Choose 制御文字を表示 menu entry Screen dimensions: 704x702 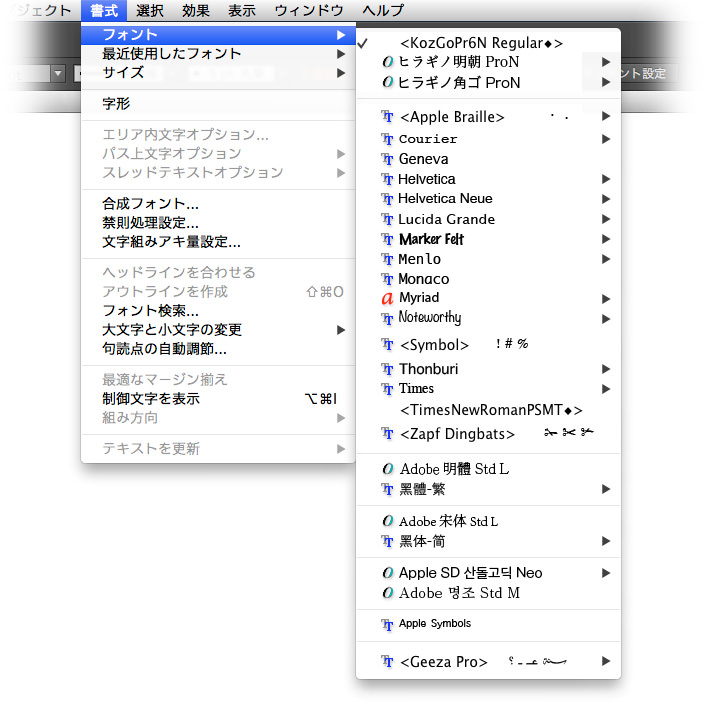click(x=218, y=399)
